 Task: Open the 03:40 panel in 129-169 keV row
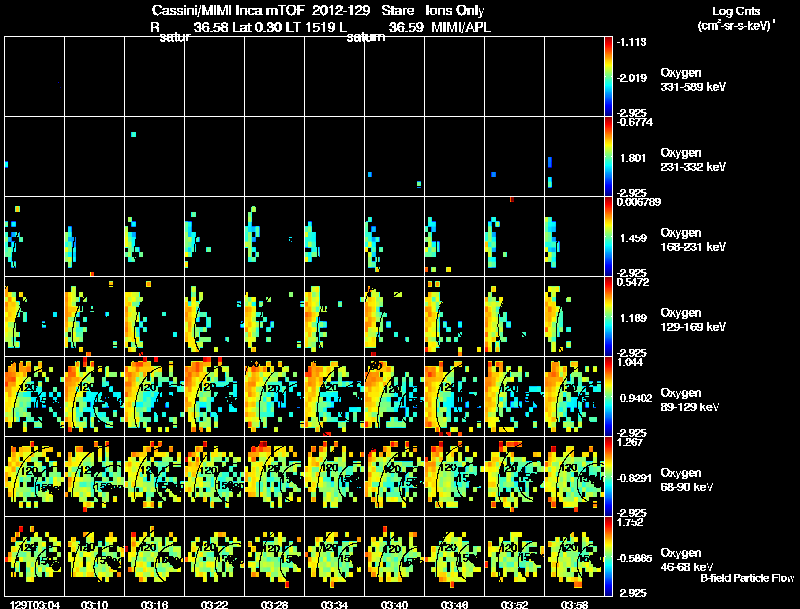pos(394,316)
